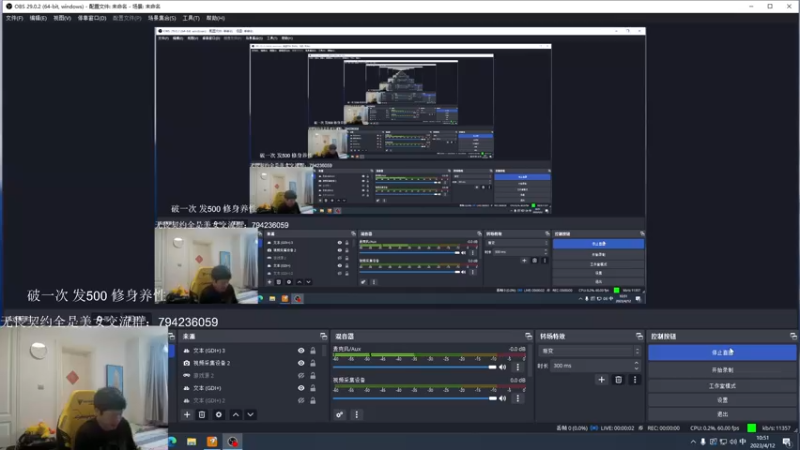Open 视频采集设备 audio three-dot options menu
Screen dimensions: 800x450
point(517,397)
